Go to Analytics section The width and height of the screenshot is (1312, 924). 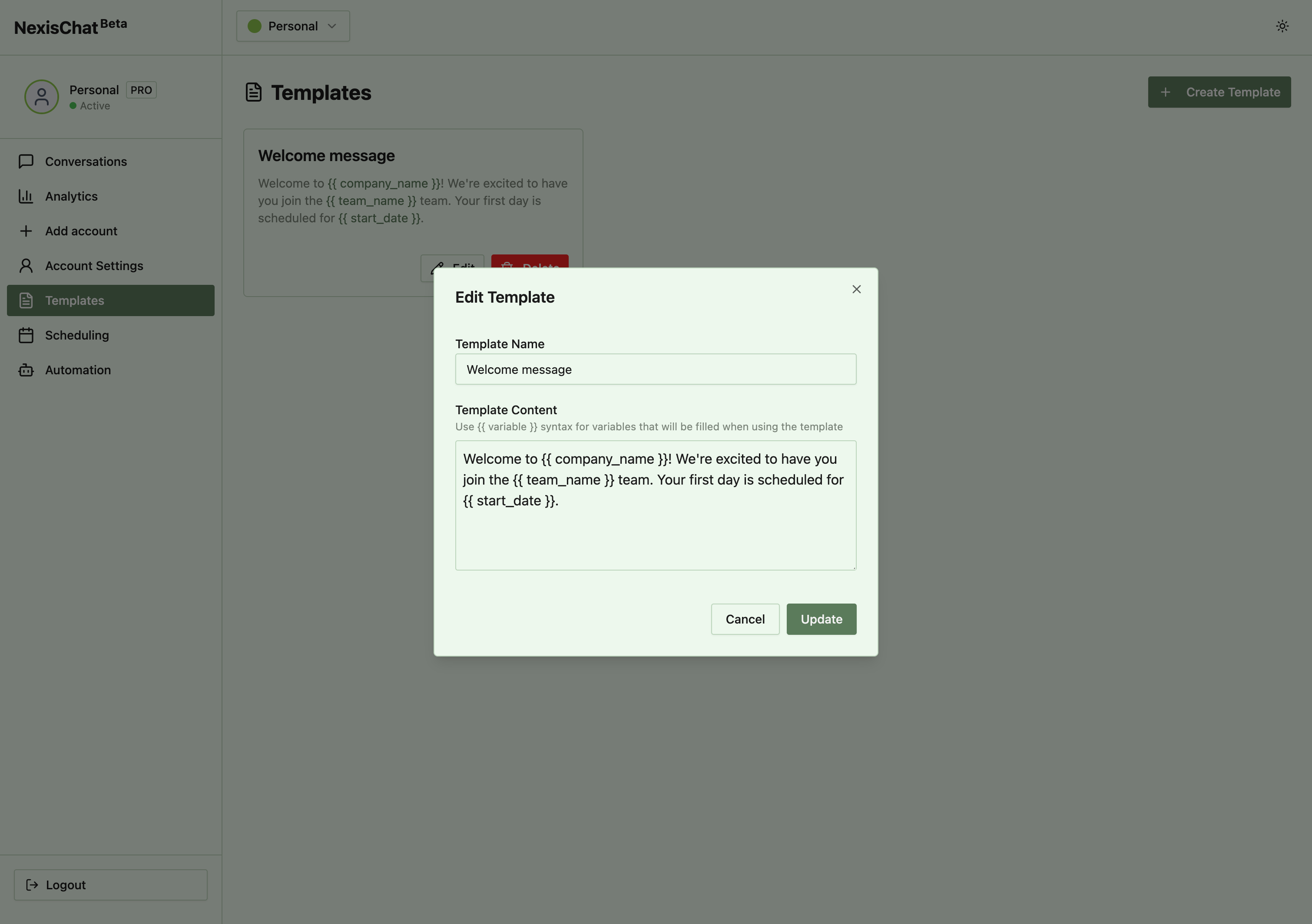coord(111,196)
